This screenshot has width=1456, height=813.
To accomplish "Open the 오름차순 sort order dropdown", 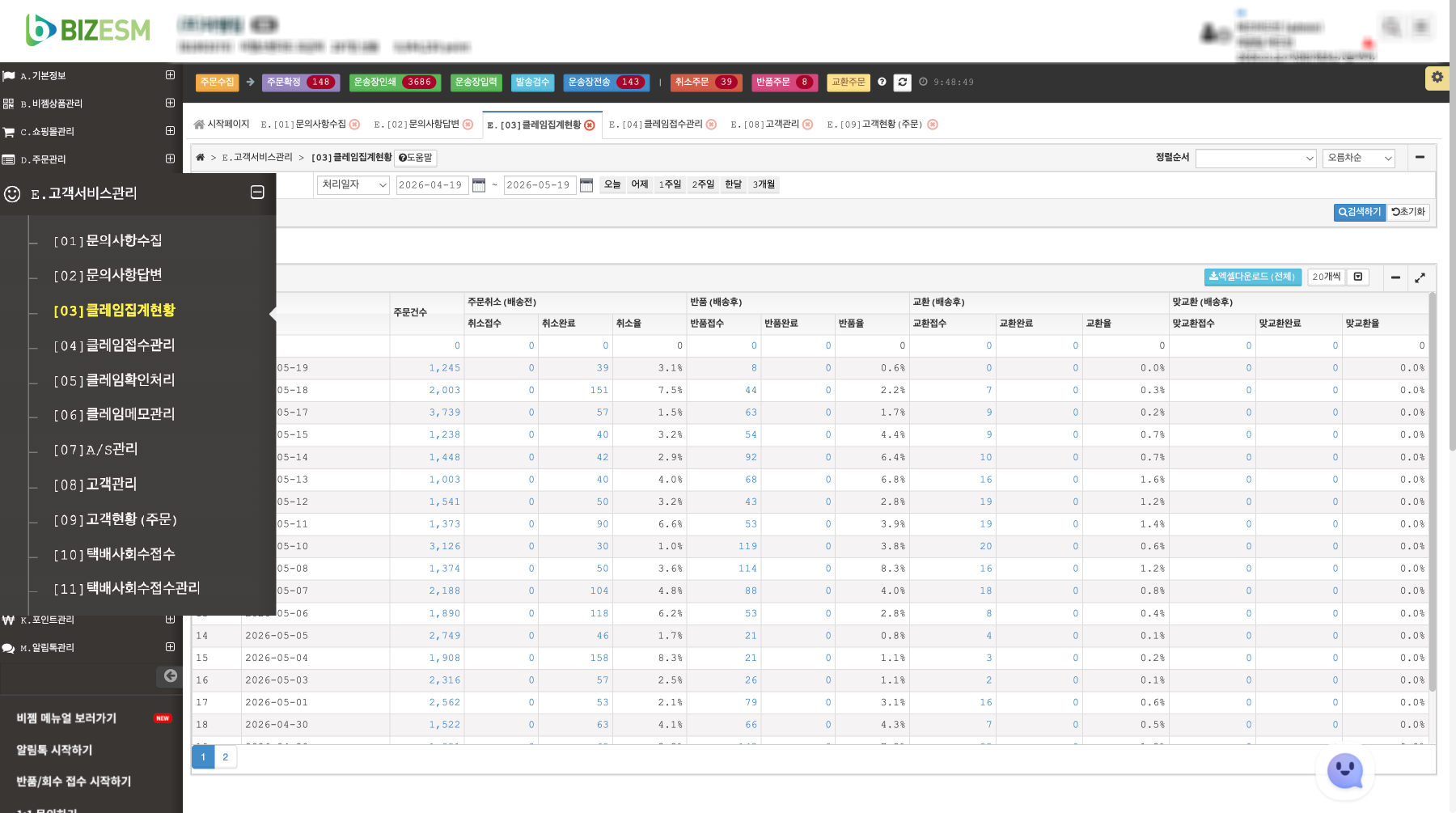I will (x=1360, y=159).
